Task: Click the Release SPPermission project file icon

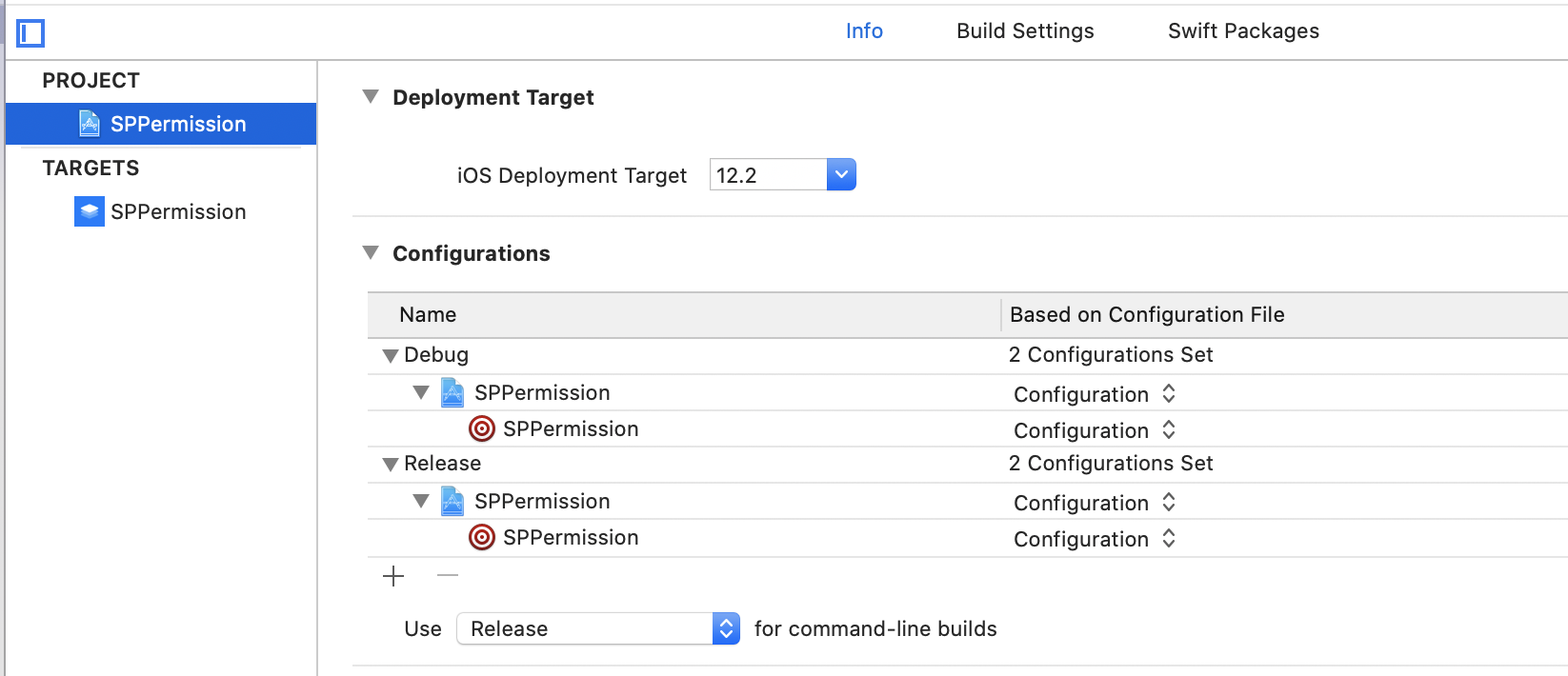Action: (x=452, y=501)
